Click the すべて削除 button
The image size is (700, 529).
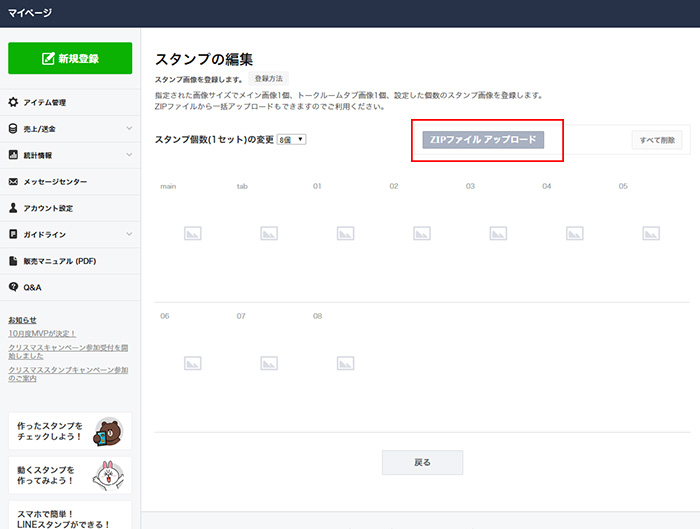tap(657, 140)
